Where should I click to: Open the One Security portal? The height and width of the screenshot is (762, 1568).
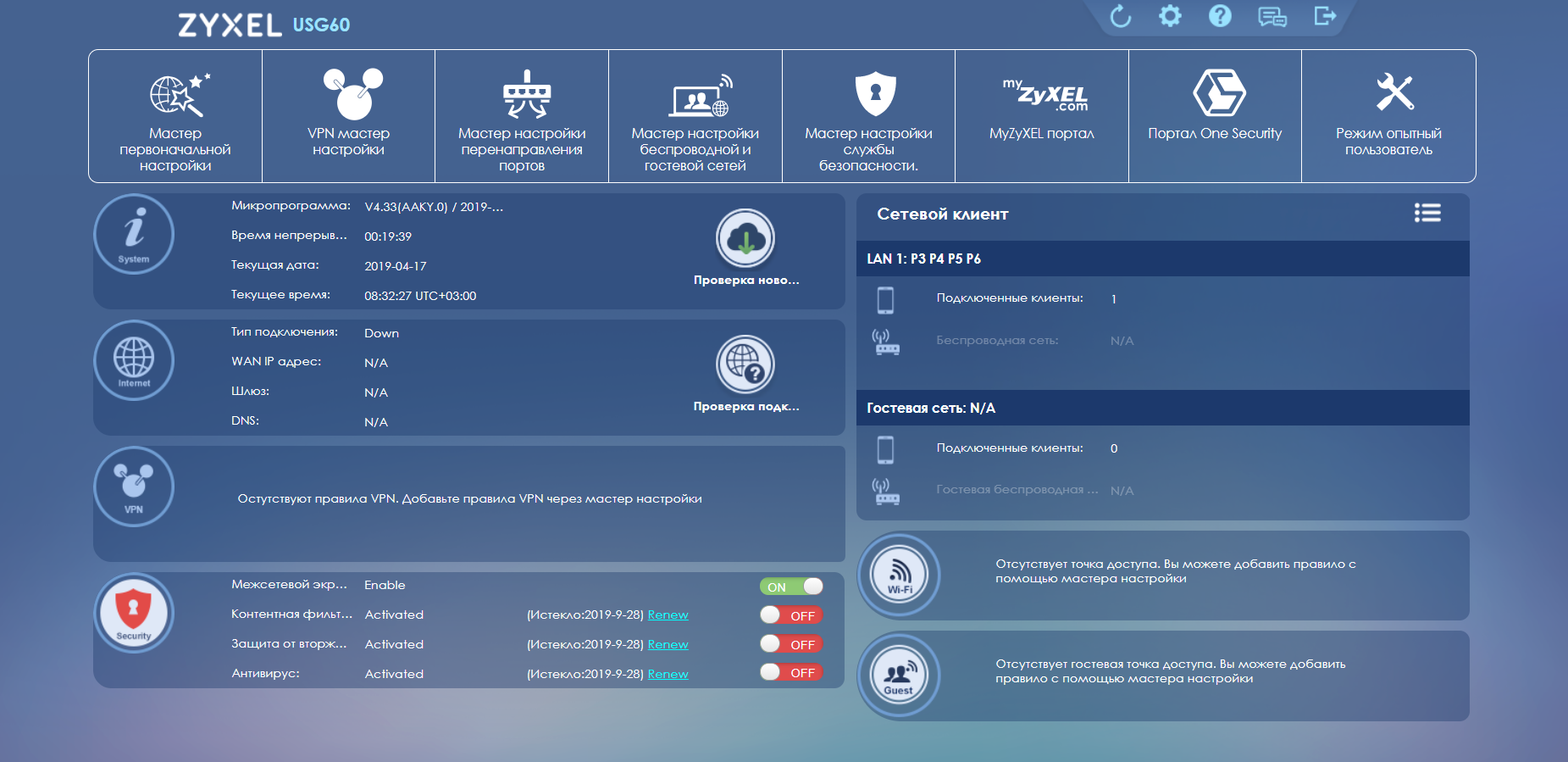tap(1215, 116)
